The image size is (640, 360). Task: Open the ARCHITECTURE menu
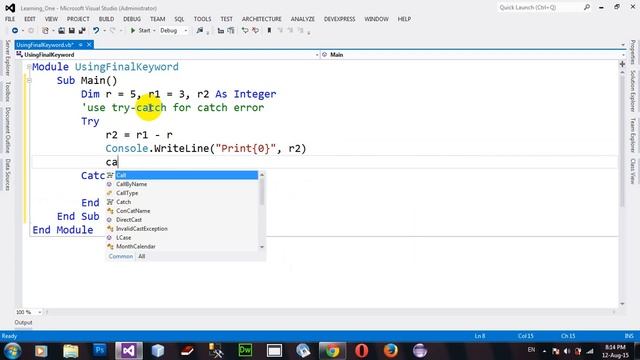click(x=262, y=19)
